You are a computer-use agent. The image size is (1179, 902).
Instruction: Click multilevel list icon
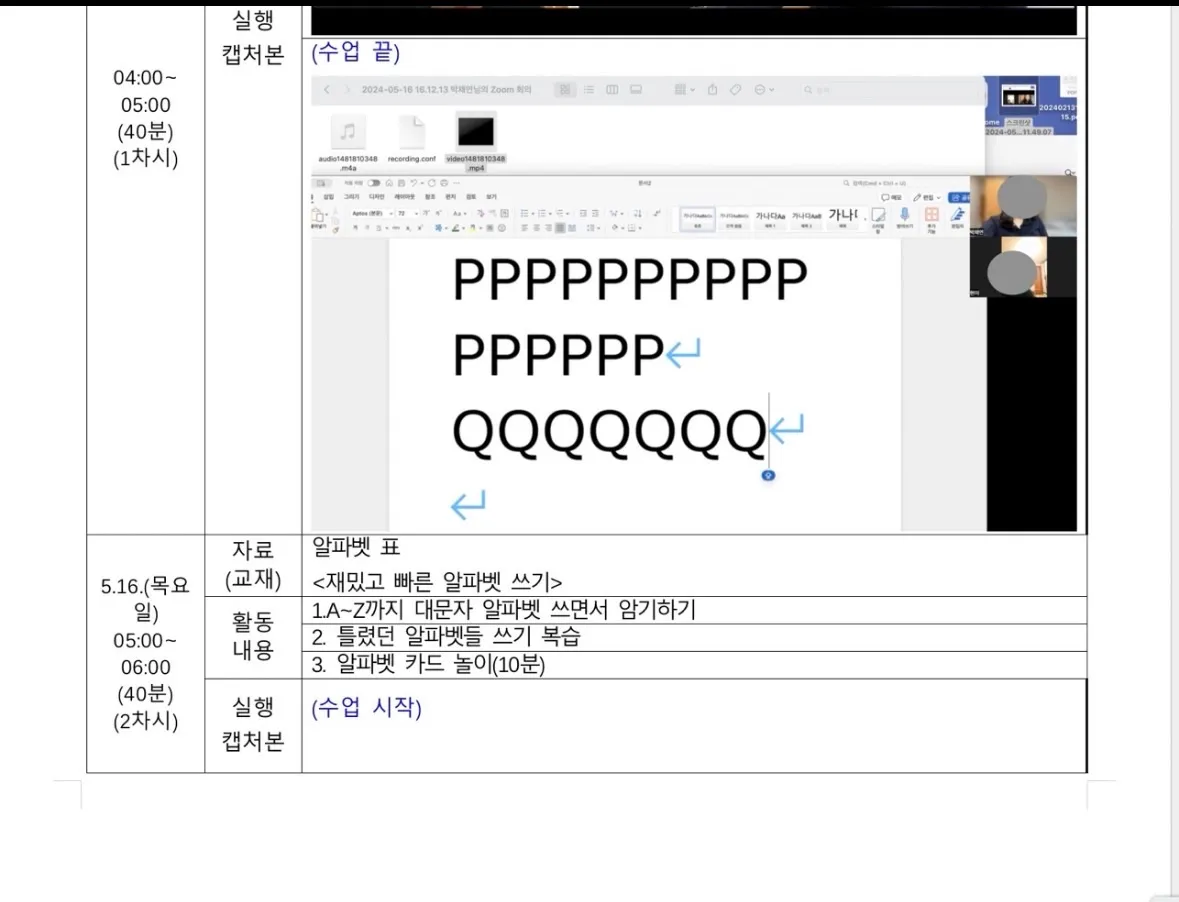click(562, 213)
